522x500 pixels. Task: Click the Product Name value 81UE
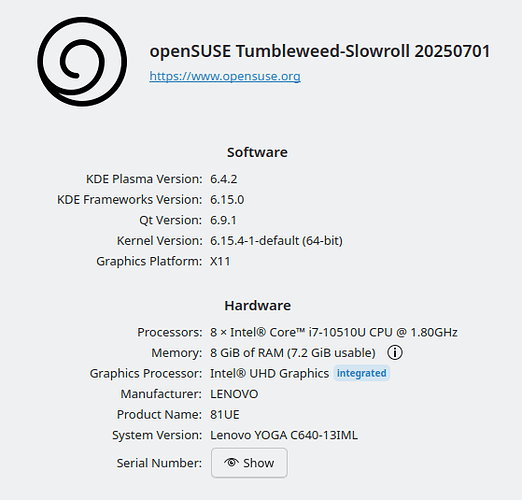pyautogui.click(x=225, y=415)
